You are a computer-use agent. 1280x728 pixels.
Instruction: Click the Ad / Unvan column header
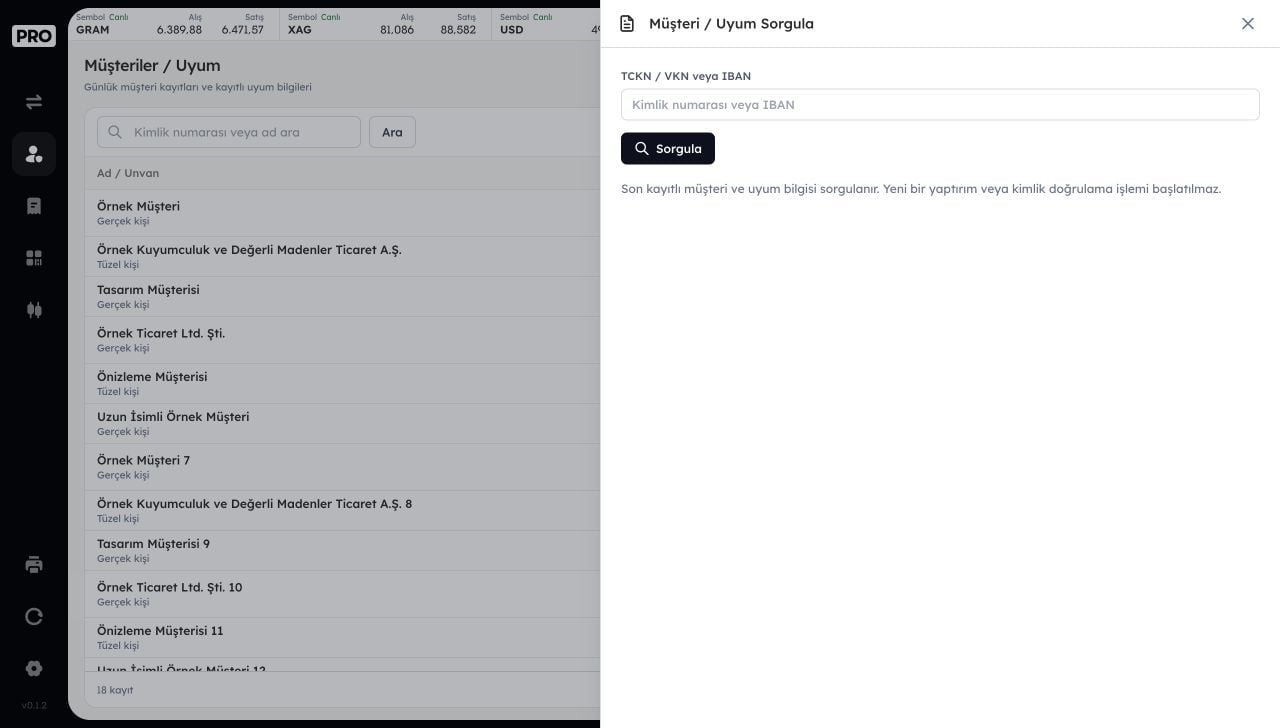(x=128, y=173)
